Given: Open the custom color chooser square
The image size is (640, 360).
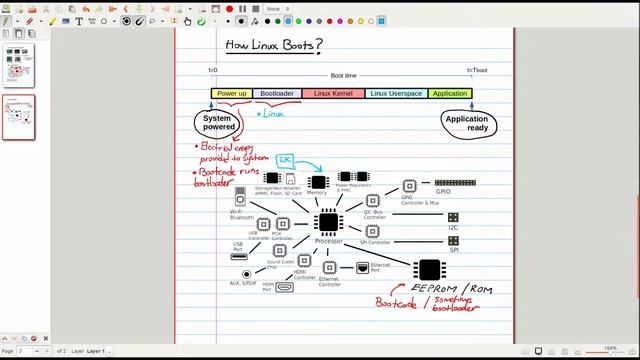Looking at the screenshot, I should point(381,21).
